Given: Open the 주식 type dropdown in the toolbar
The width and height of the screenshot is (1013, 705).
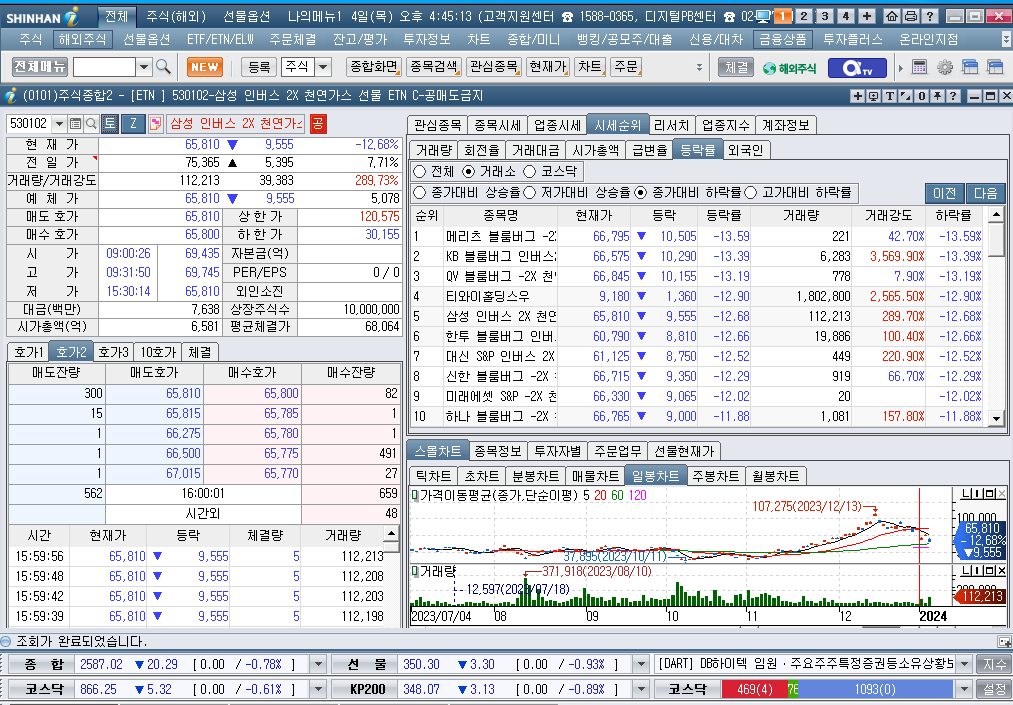Looking at the screenshot, I should coord(323,67).
